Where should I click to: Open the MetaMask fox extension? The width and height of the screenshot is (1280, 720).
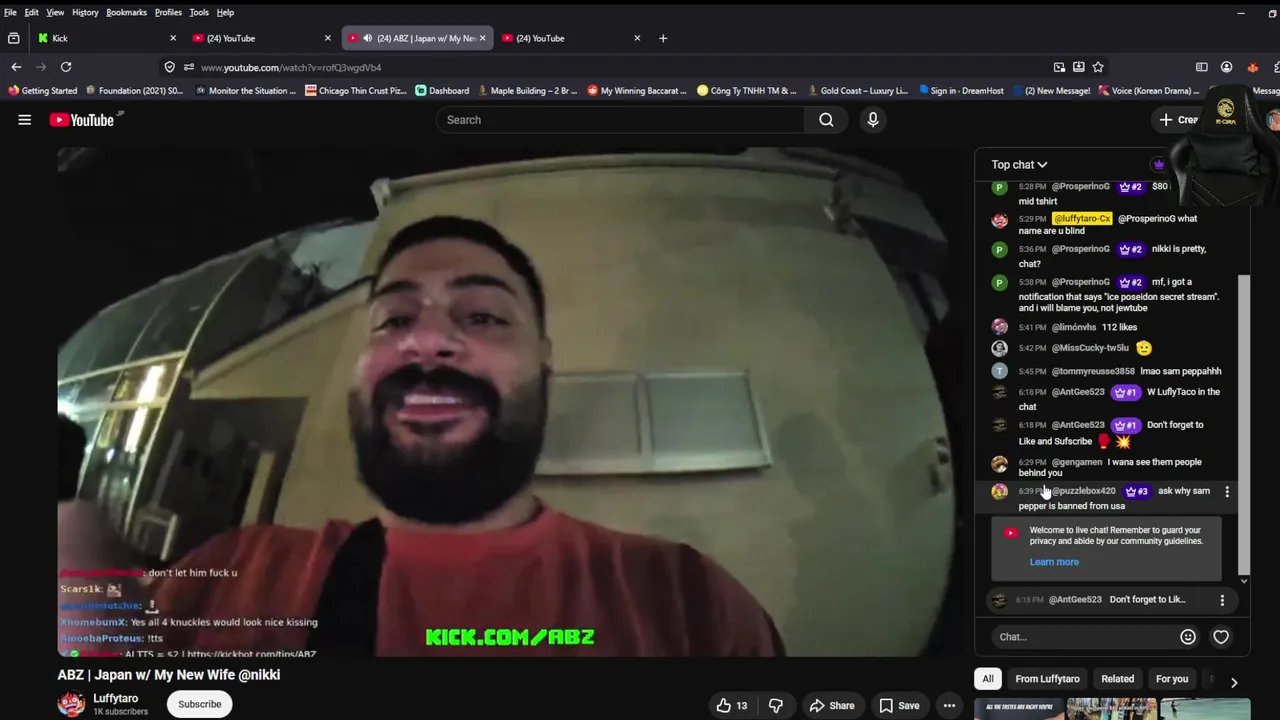(1252, 67)
